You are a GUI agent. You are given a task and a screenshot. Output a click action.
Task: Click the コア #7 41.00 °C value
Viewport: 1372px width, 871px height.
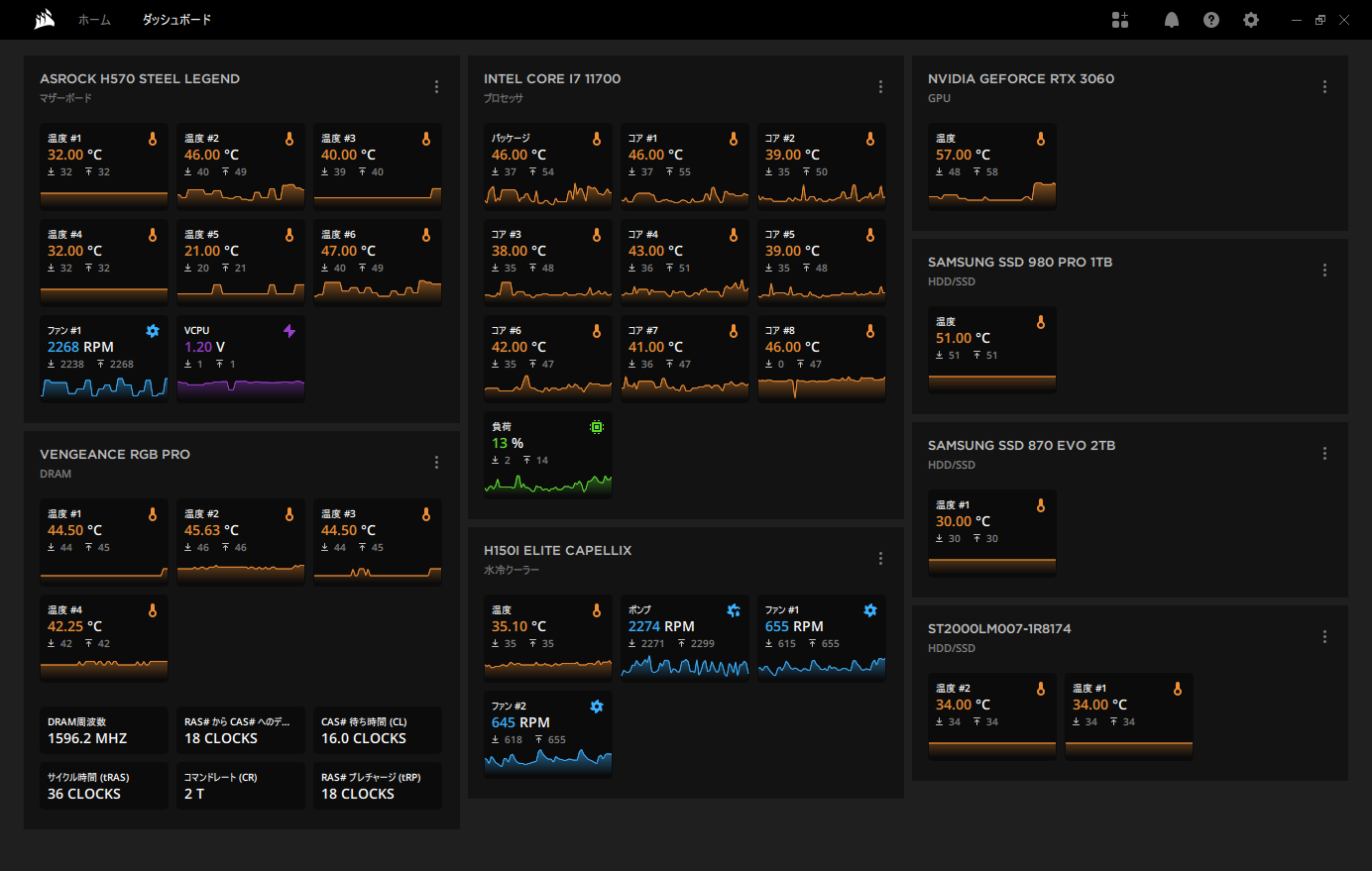655,347
